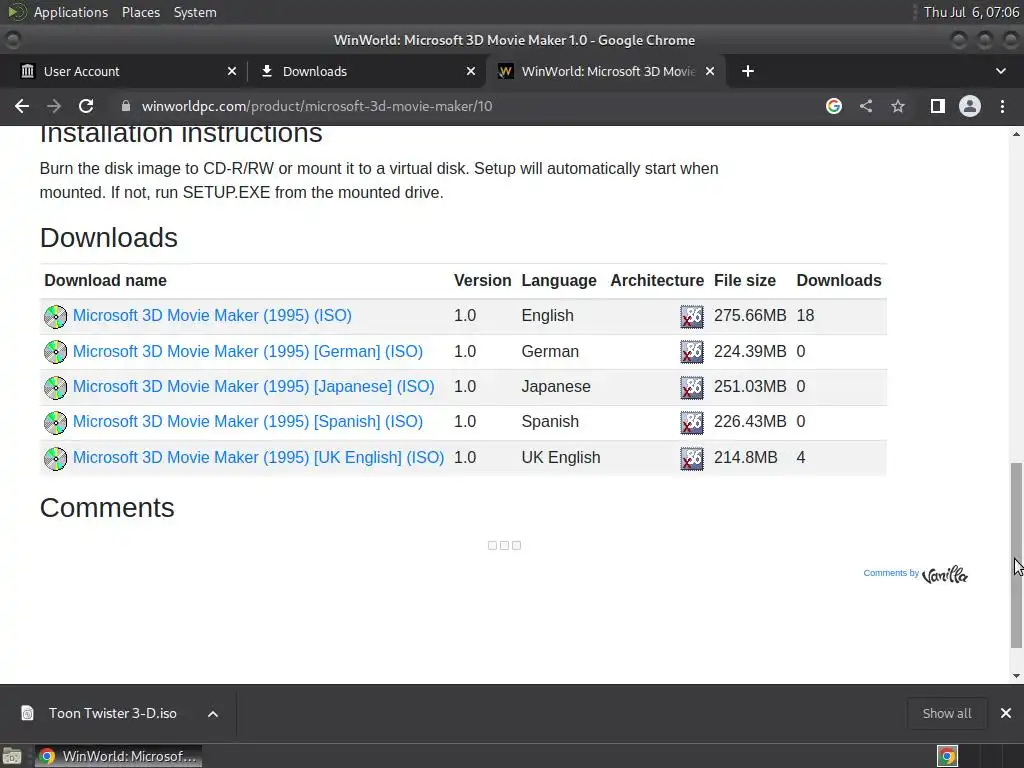
Task: Close the User Account tab
Action: click(x=232, y=71)
